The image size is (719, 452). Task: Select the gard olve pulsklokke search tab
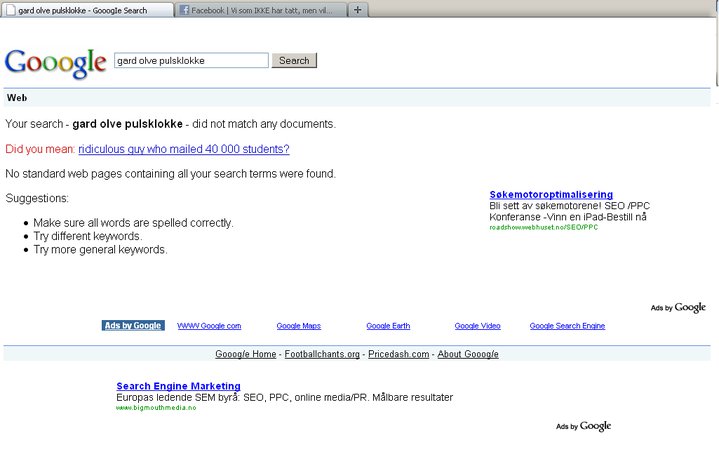(87, 10)
